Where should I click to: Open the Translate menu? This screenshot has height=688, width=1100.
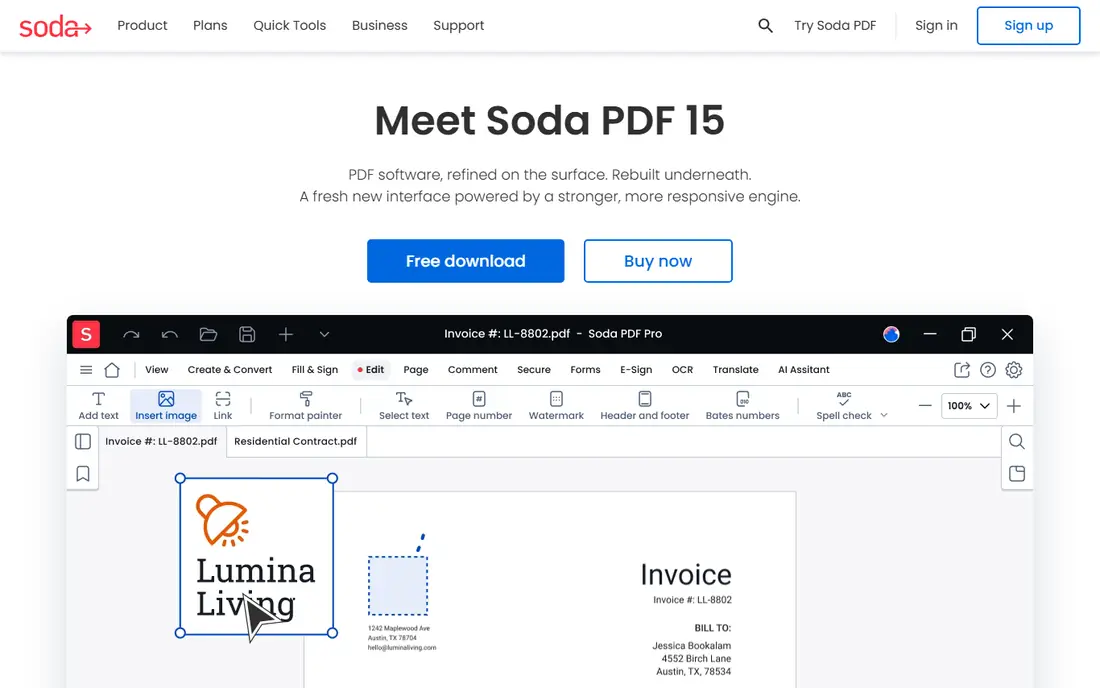pyautogui.click(x=735, y=370)
